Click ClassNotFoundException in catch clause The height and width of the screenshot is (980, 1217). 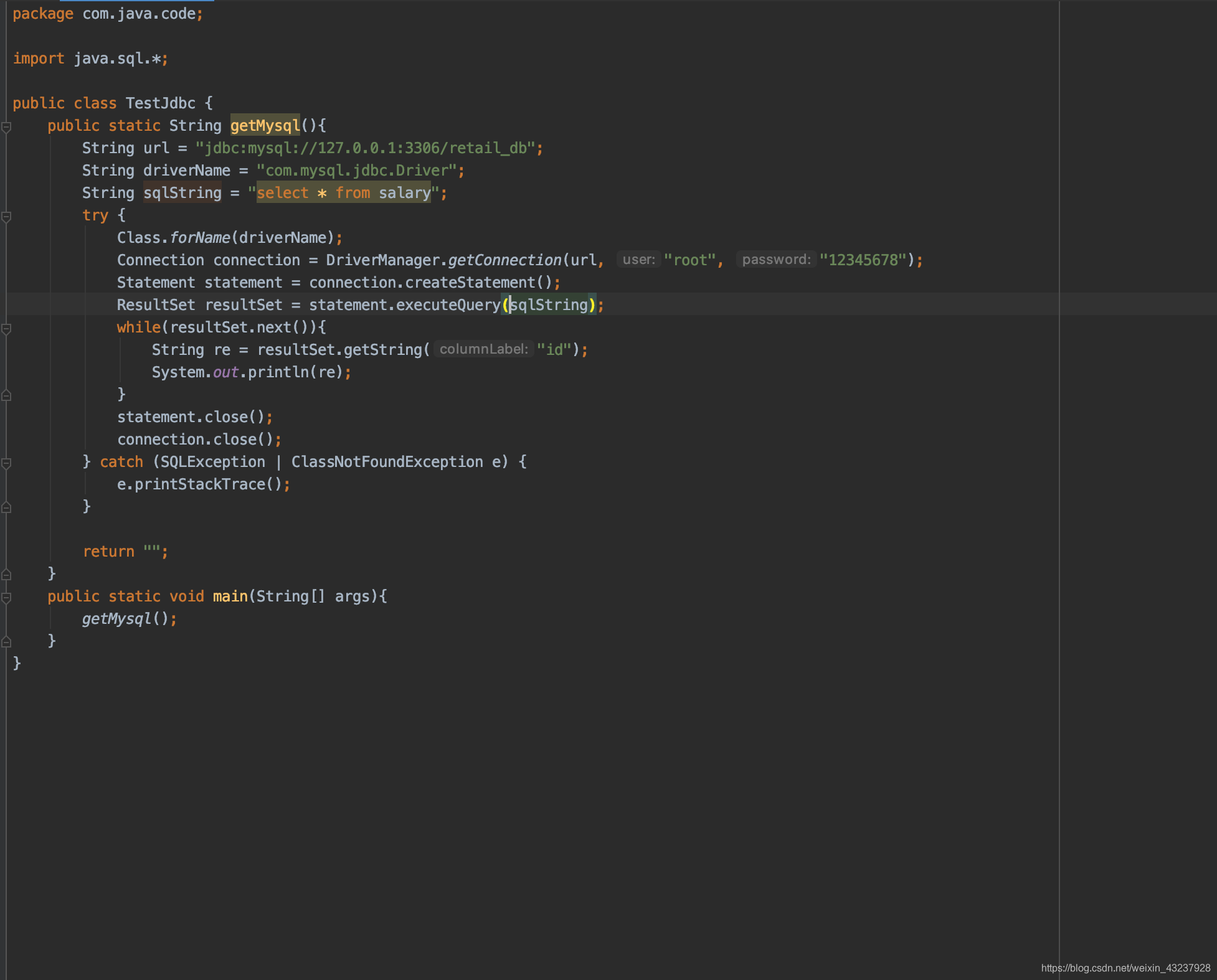(387, 462)
